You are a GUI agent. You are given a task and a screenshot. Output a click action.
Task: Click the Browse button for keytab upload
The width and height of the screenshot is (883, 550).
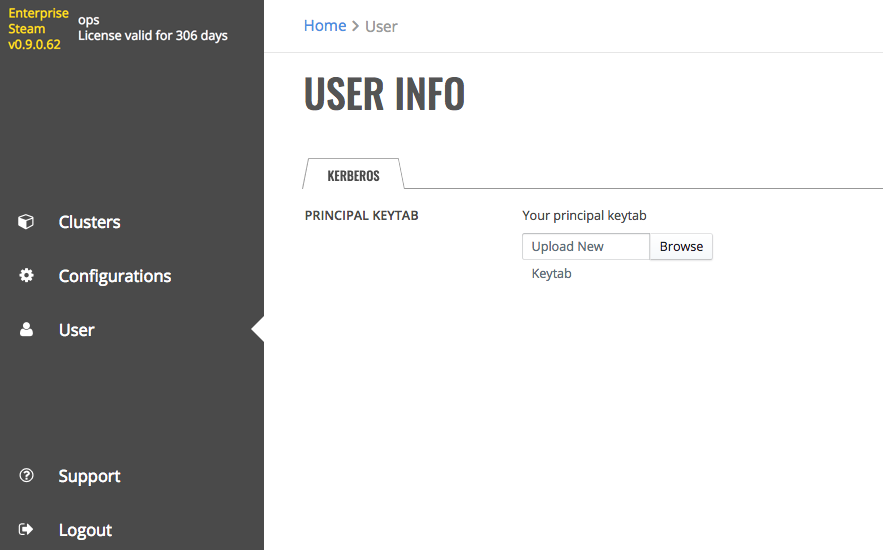(x=681, y=247)
